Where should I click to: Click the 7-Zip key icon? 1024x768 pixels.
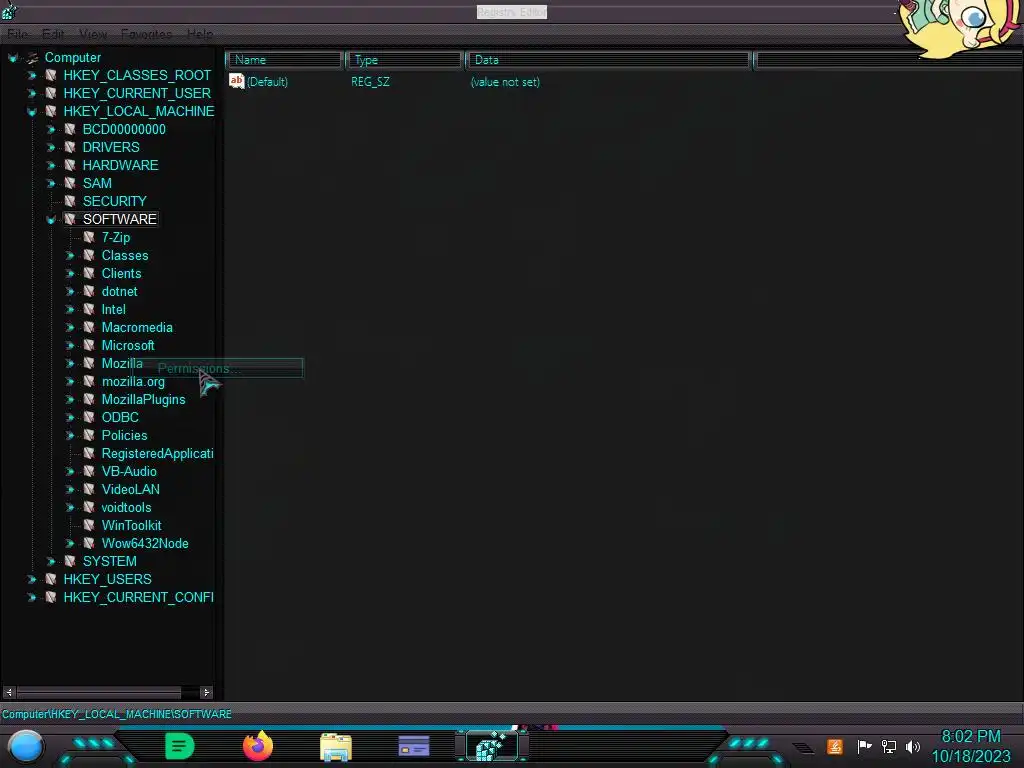pos(89,237)
